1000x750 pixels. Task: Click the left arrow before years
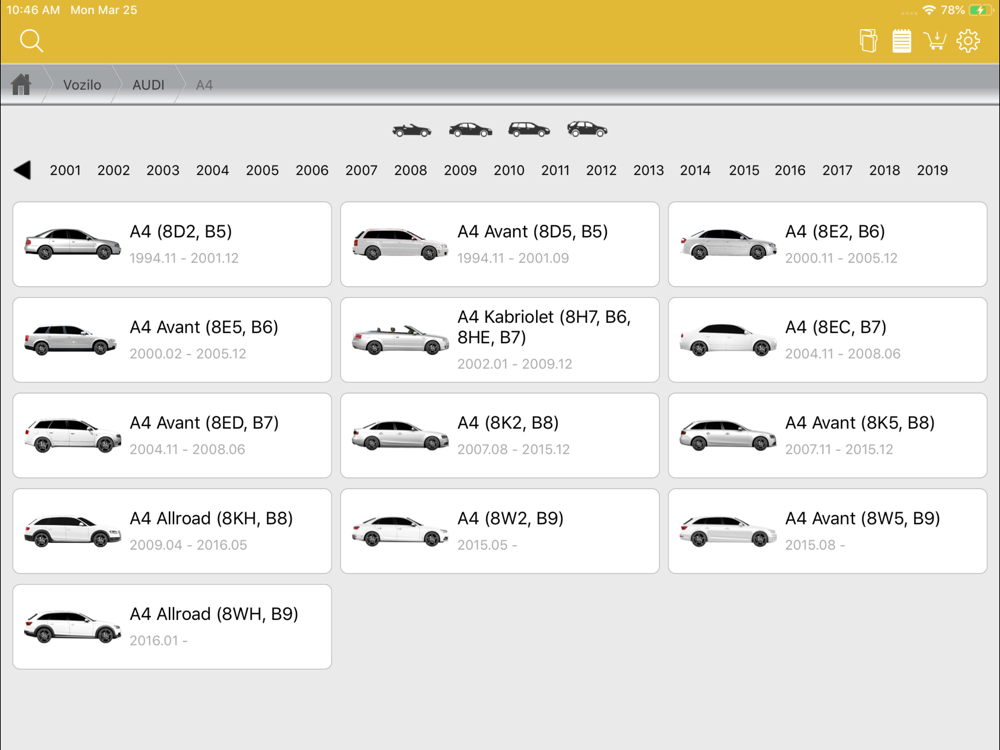tap(22, 170)
